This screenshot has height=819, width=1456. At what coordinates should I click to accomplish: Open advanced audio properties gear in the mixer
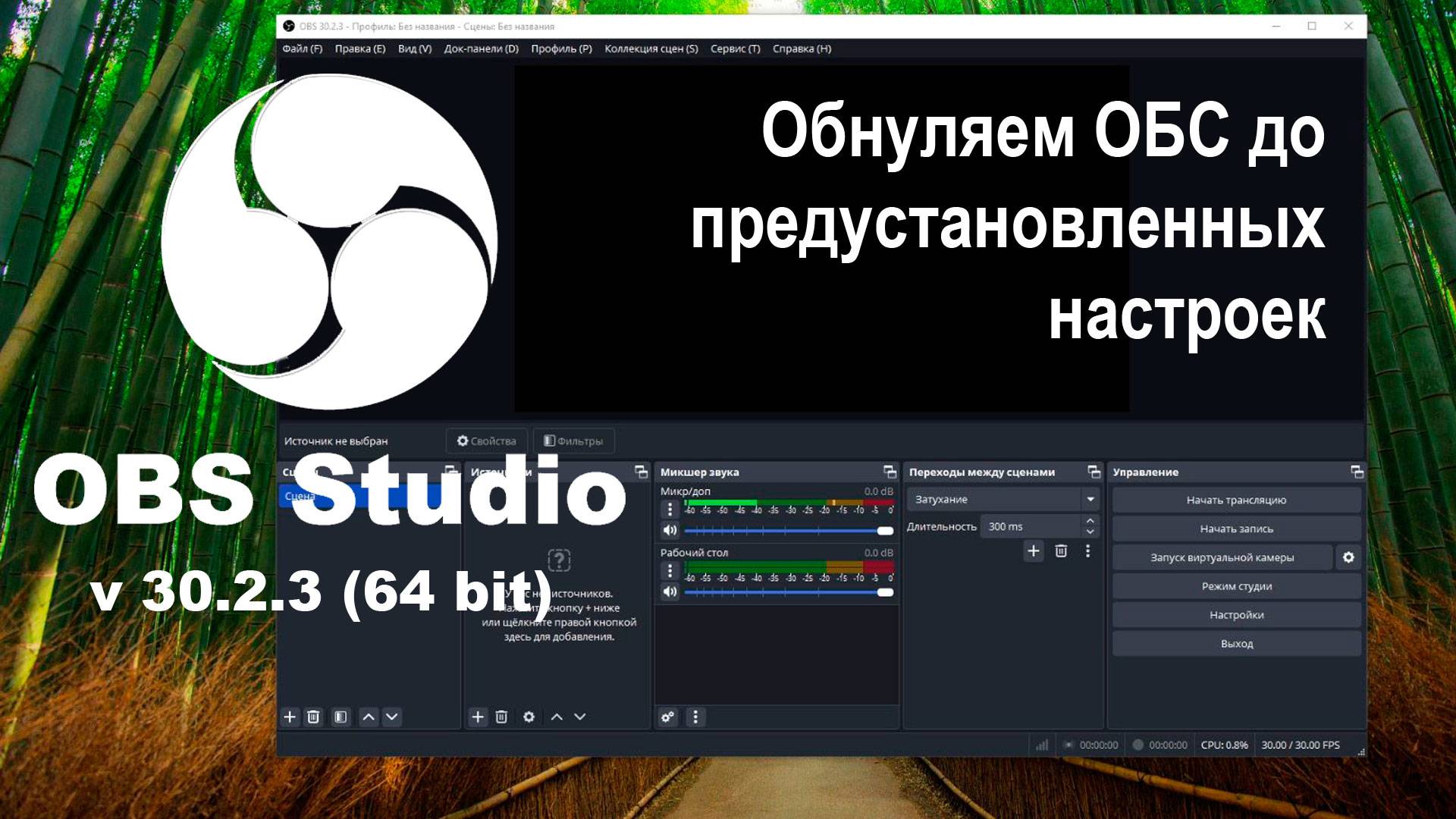point(668,717)
